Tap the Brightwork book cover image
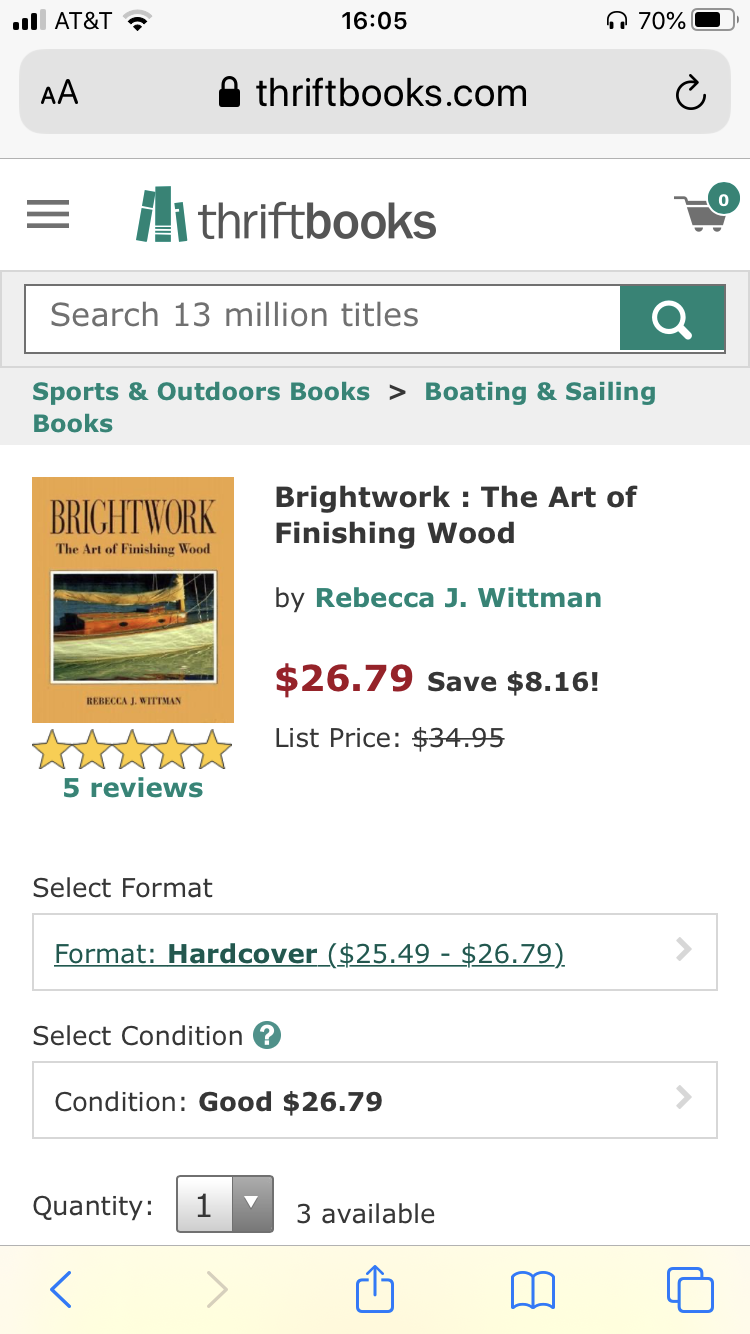This screenshot has height=1334, width=750. tap(133, 600)
